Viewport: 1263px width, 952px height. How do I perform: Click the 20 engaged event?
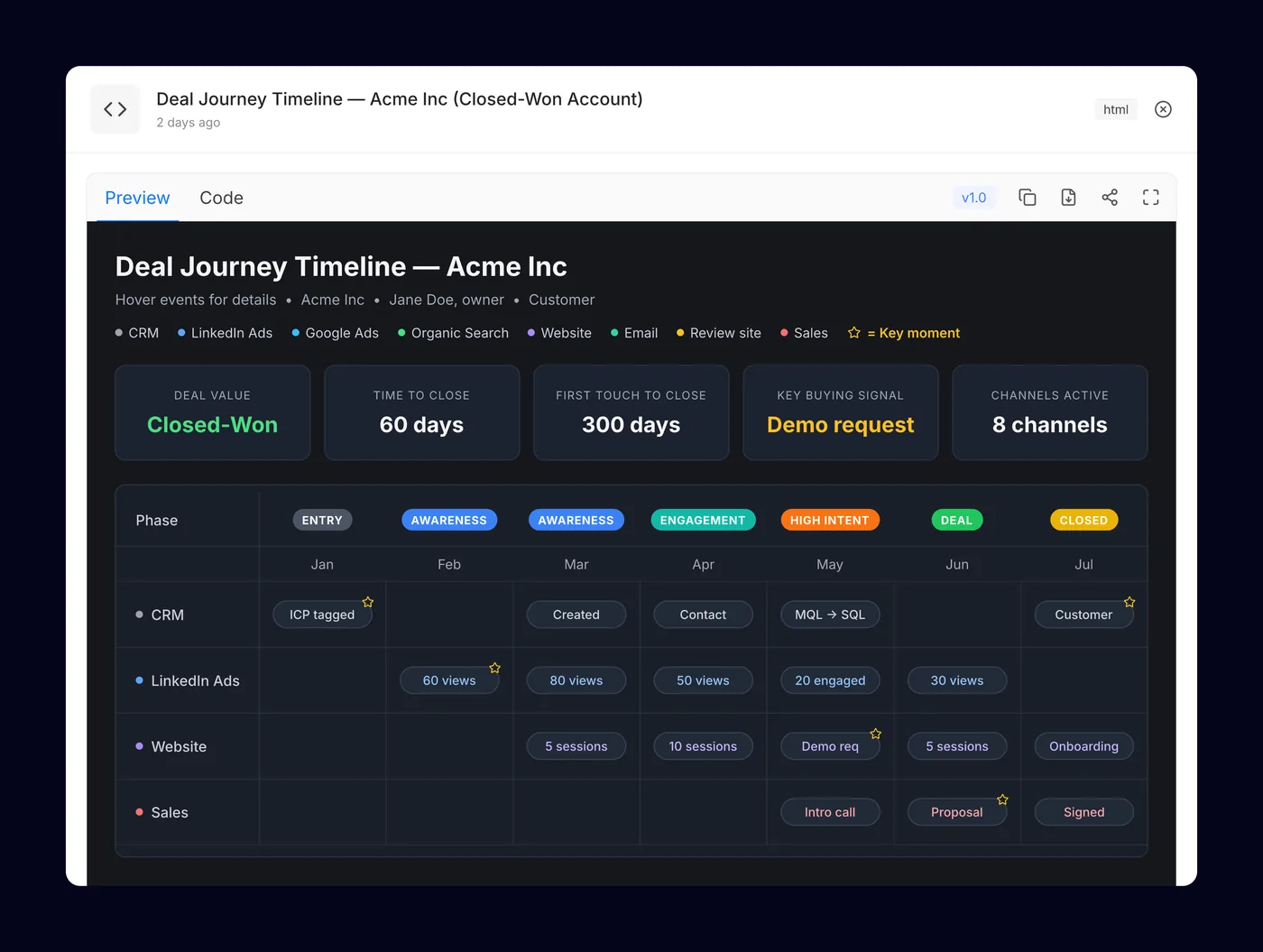coord(830,680)
